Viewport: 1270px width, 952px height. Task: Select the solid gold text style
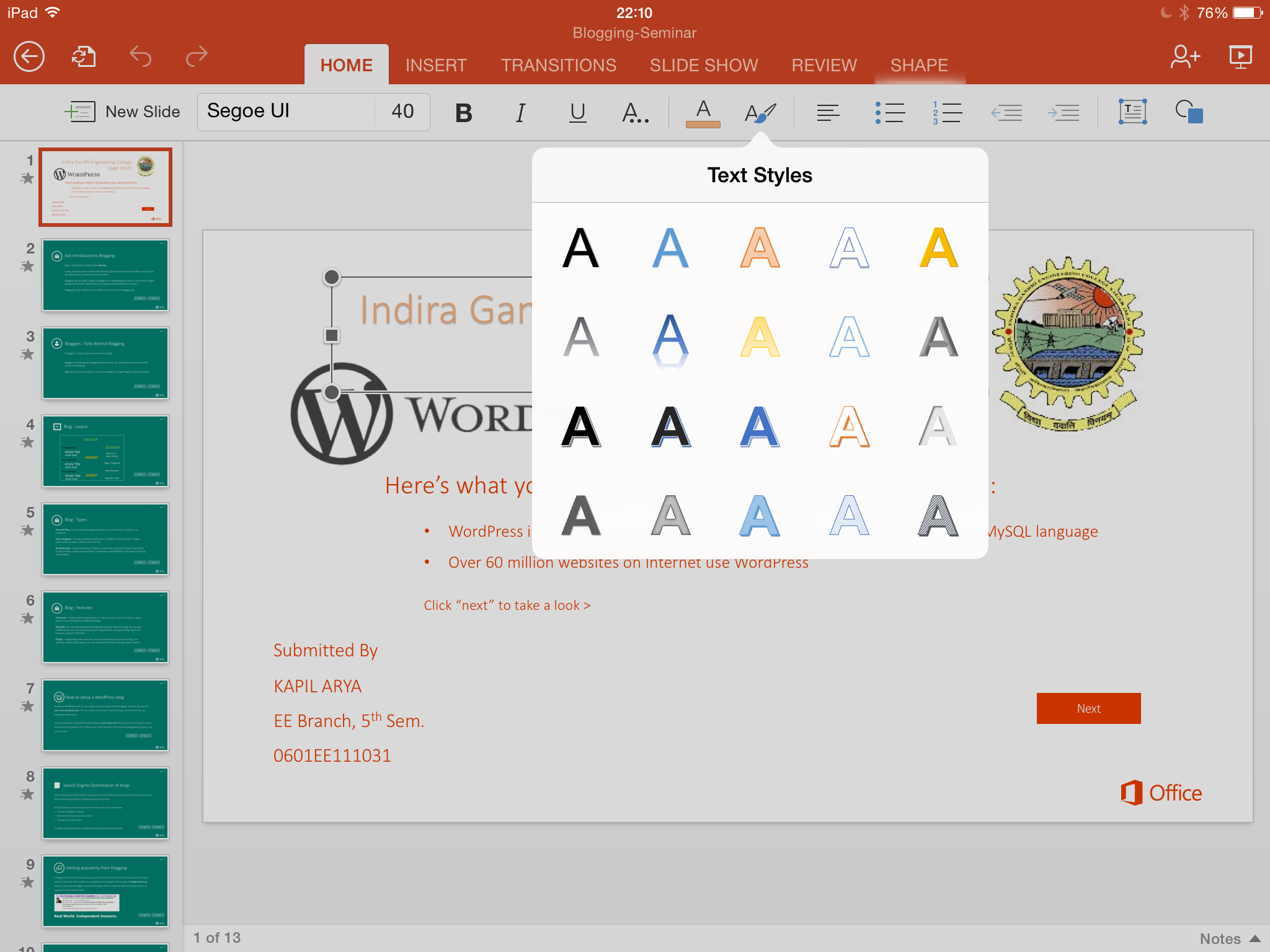click(938, 248)
